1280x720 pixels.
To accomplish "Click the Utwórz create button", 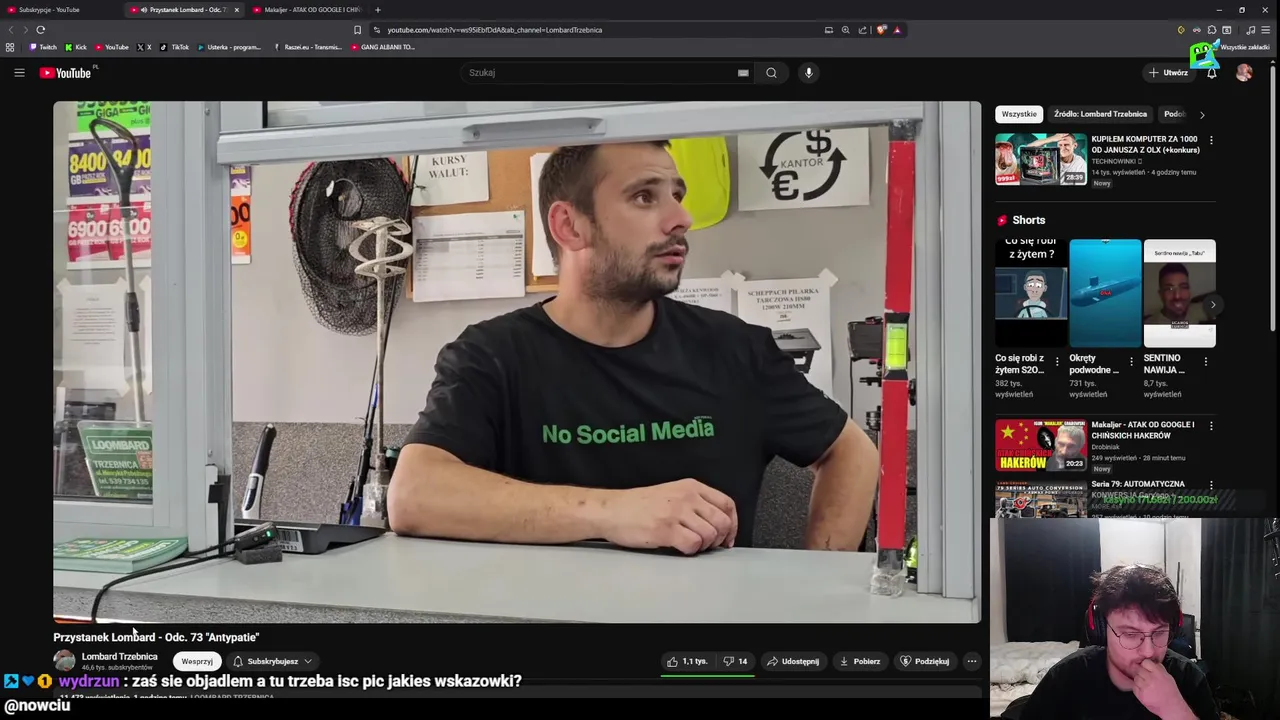I will click(1168, 72).
